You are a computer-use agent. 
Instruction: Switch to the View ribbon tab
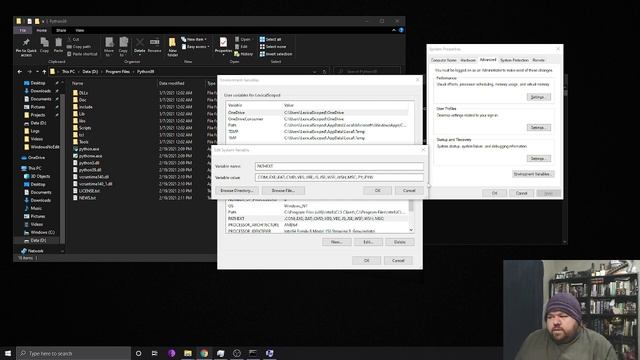pos(80,30)
